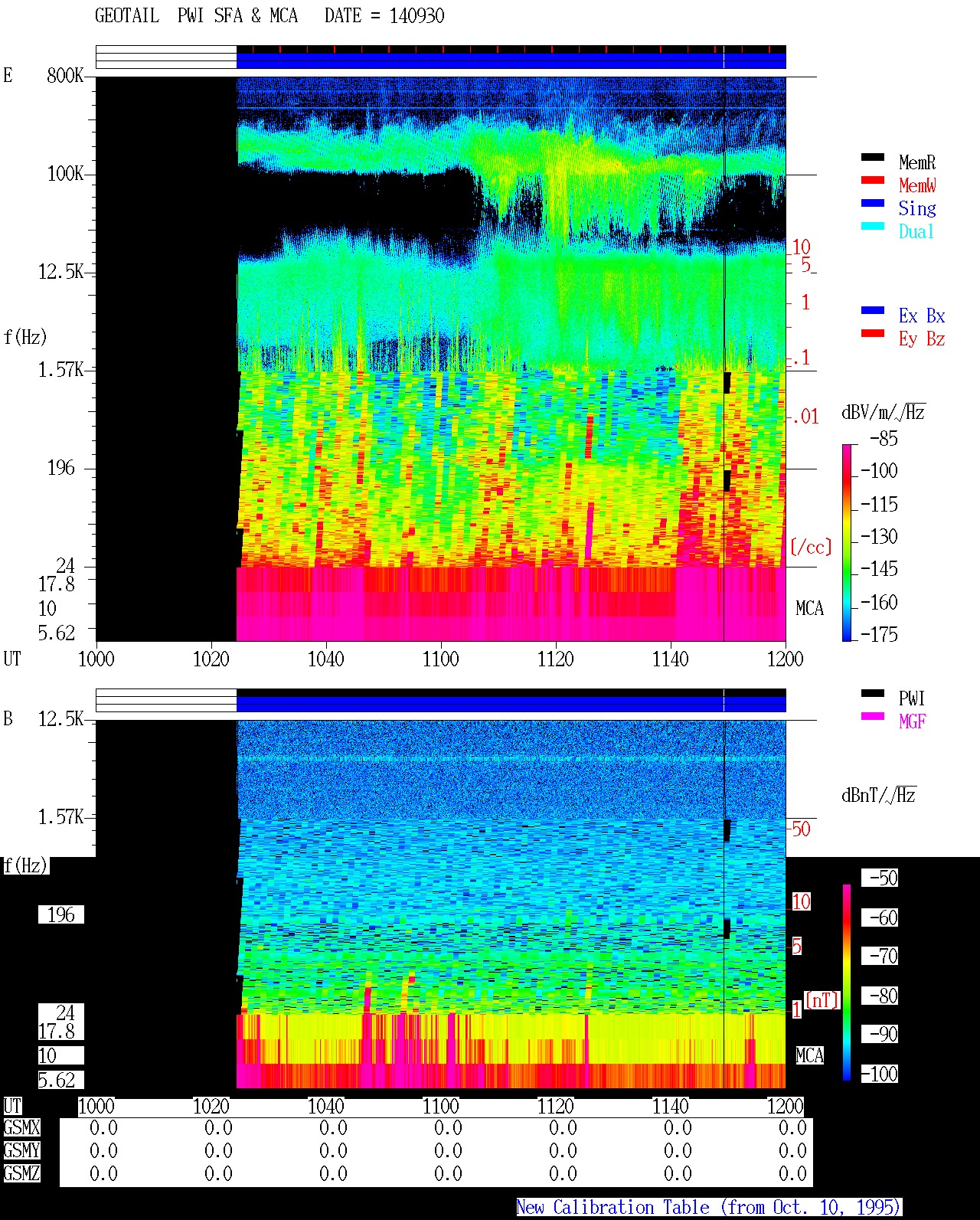Click the blue Ex Bx legend swatch
Screen dimensions: 980x1220
(873, 311)
